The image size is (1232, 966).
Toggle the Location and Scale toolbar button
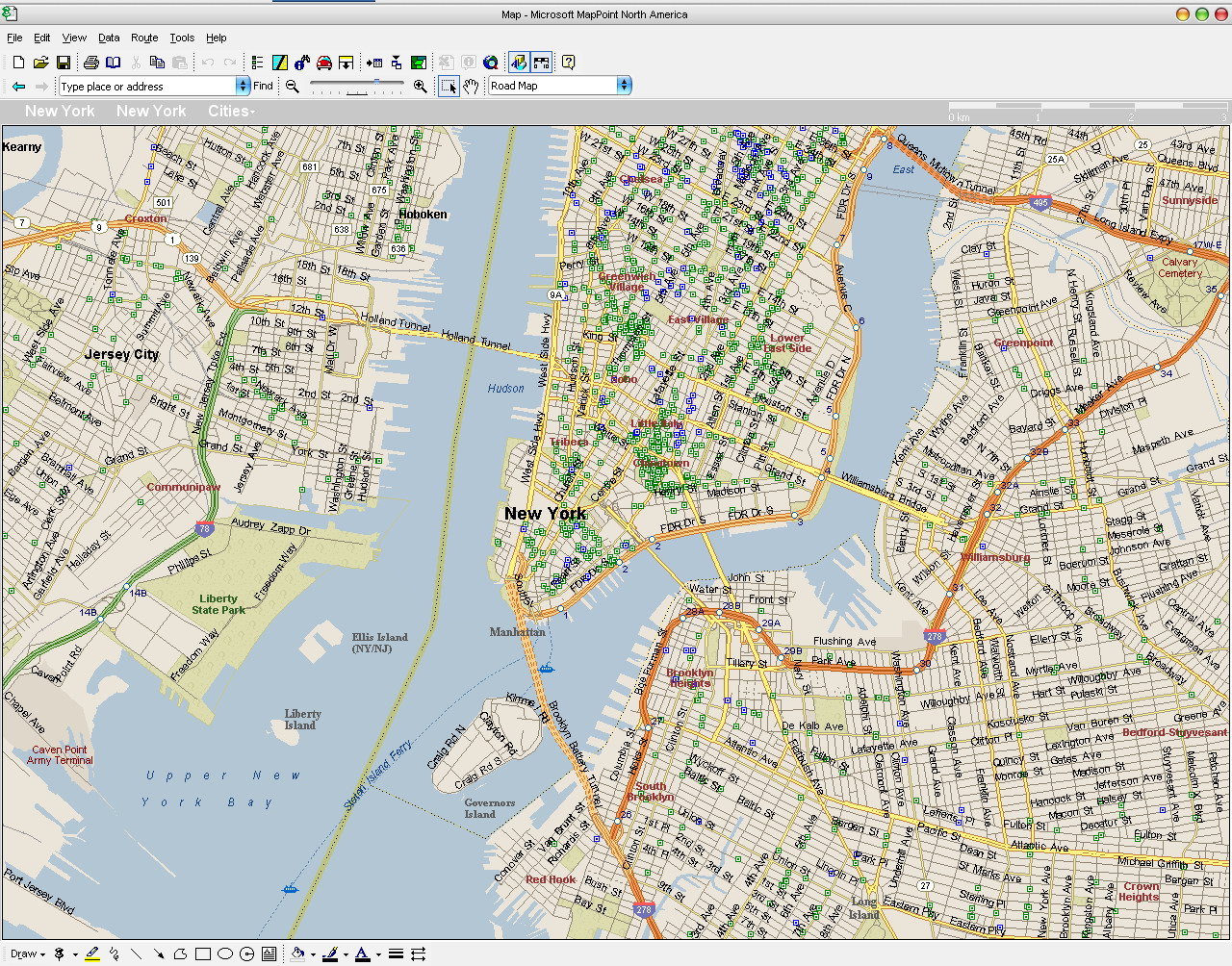[x=542, y=63]
